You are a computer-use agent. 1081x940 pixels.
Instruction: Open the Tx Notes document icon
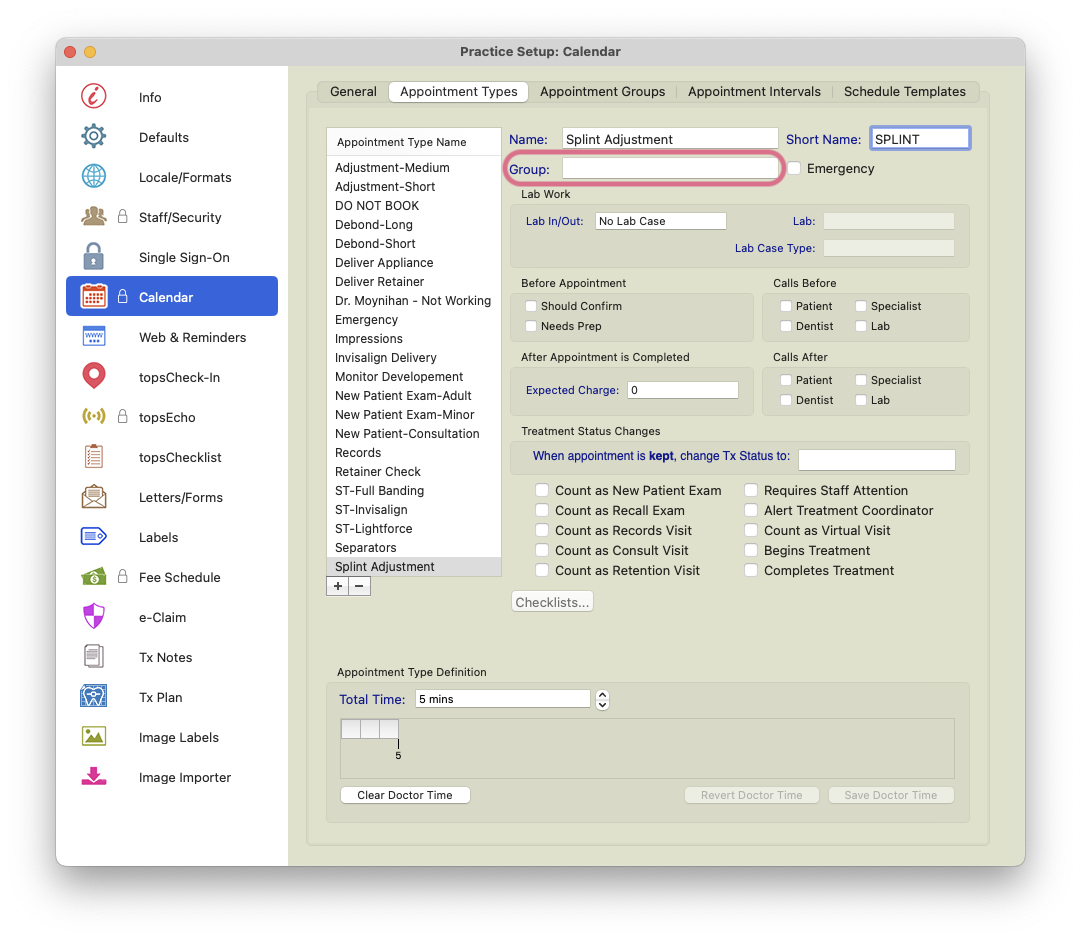[x=94, y=656]
